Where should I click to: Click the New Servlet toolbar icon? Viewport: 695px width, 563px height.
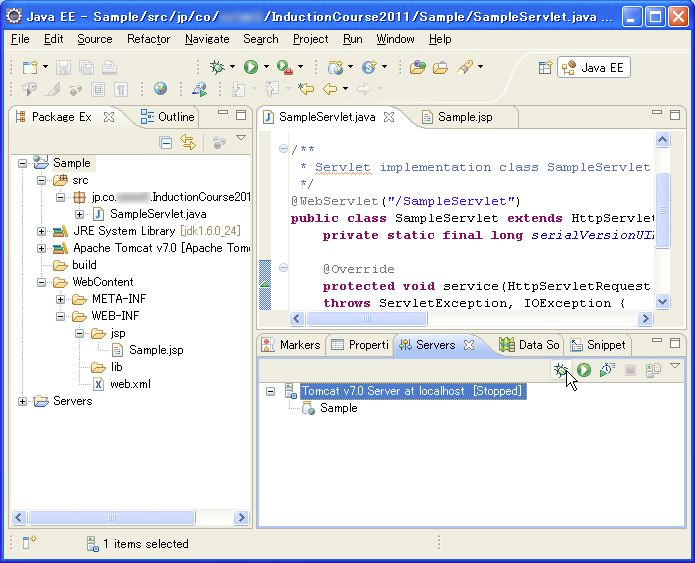click(x=369, y=67)
